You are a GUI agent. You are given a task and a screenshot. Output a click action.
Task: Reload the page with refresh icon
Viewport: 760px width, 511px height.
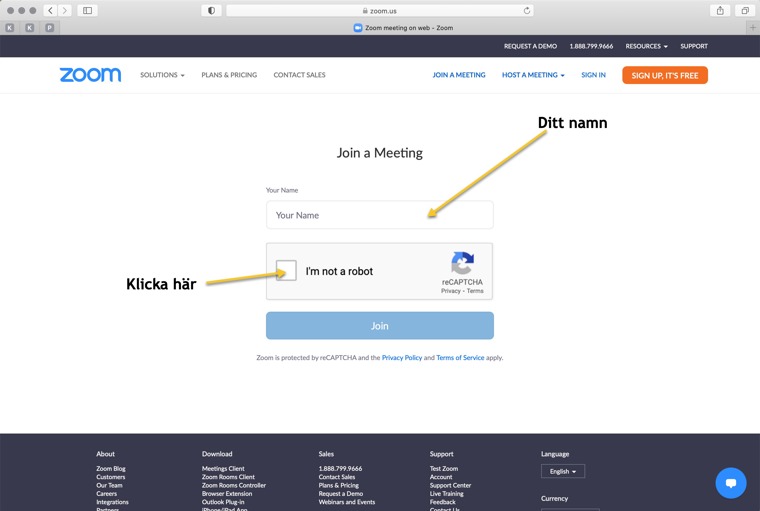(526, 11)
